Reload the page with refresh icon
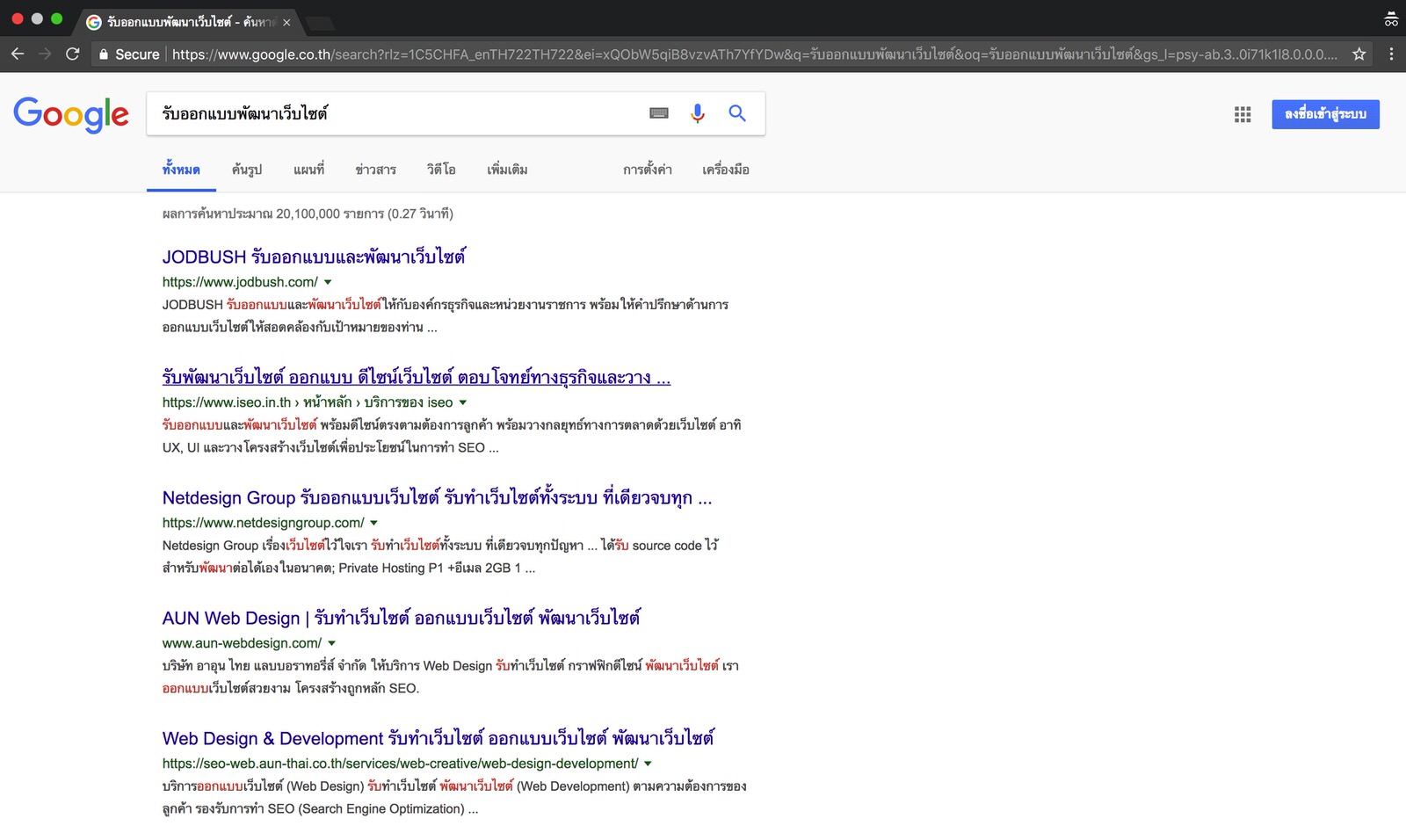Image resolution: width=1406 pixels, height=840 pixels. [x=73, y=54]
